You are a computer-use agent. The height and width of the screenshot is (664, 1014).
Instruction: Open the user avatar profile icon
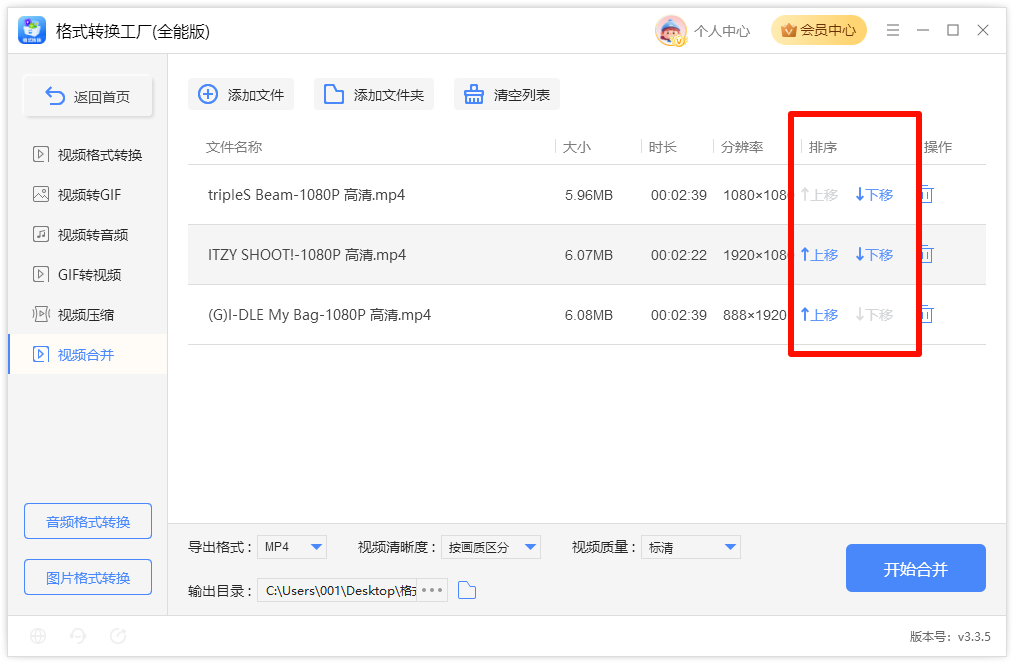670,30
